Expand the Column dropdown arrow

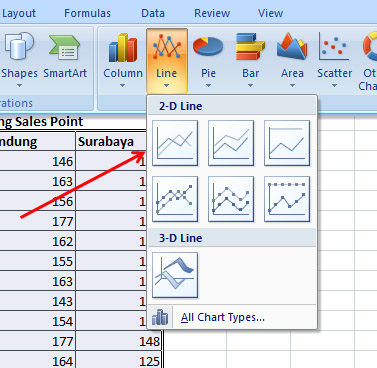pos(122,86)
